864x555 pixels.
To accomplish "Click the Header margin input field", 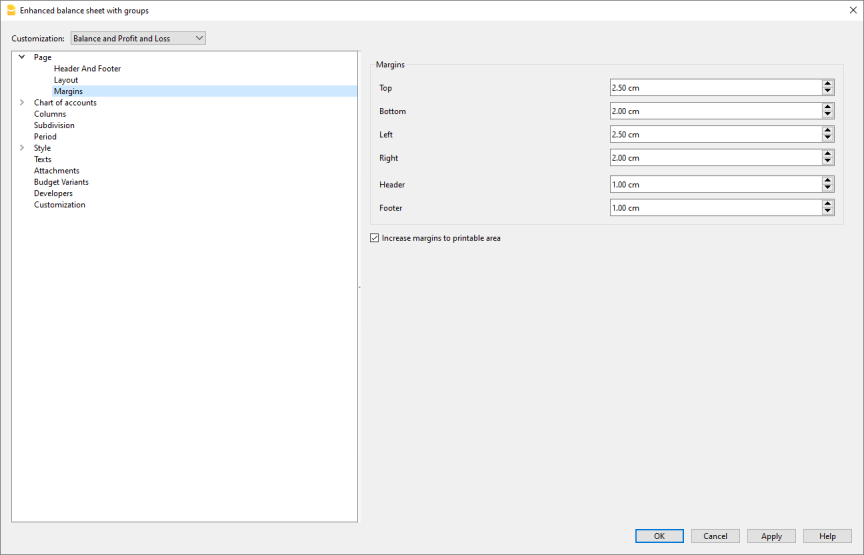I will pyautogui.click(x=716, y=185).
